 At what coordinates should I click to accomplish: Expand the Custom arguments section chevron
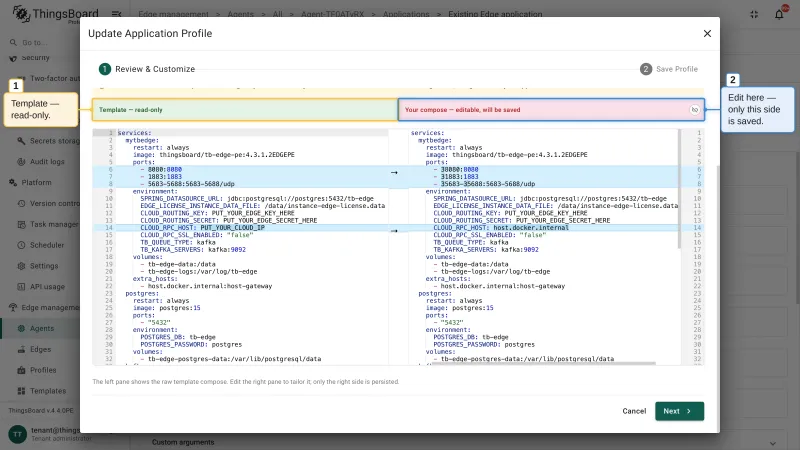773,443
